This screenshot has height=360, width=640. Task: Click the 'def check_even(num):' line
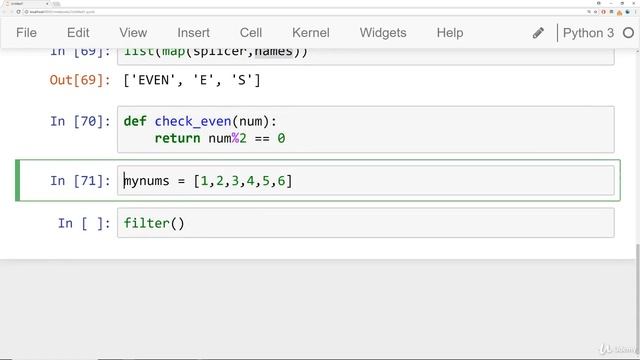200,122
